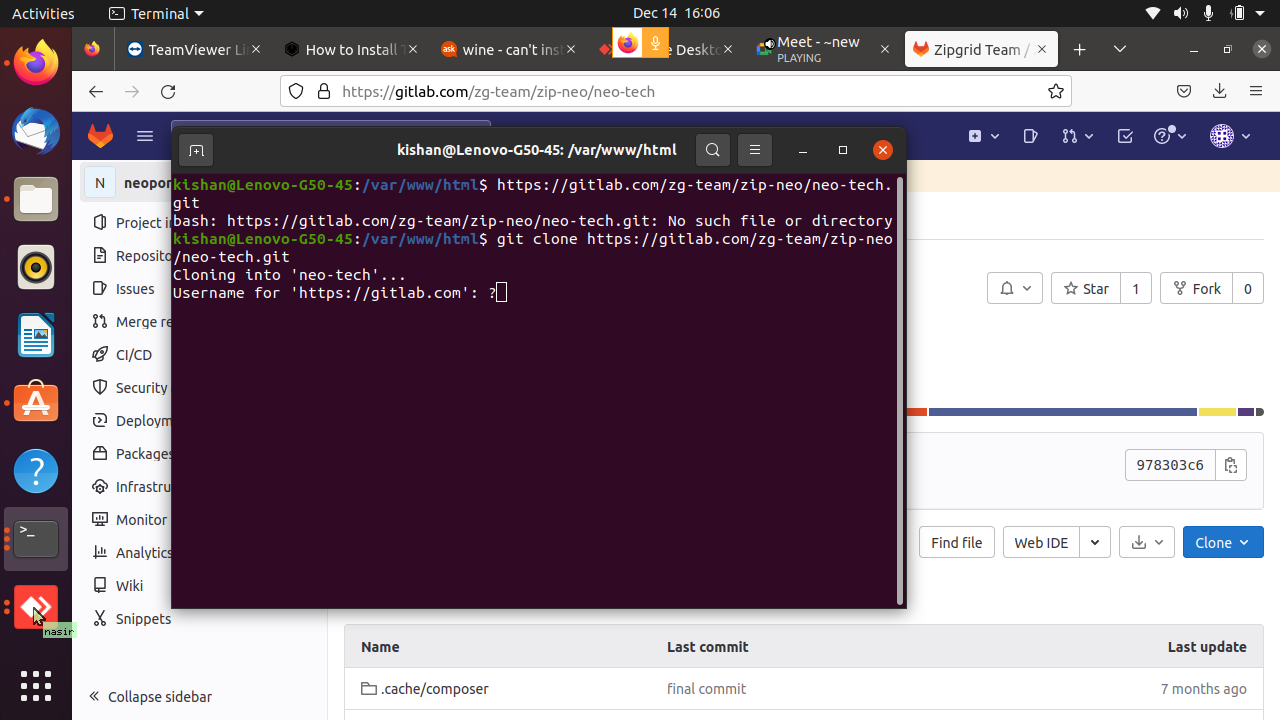Expand the list all tabs chevron

coord(1120,49)
